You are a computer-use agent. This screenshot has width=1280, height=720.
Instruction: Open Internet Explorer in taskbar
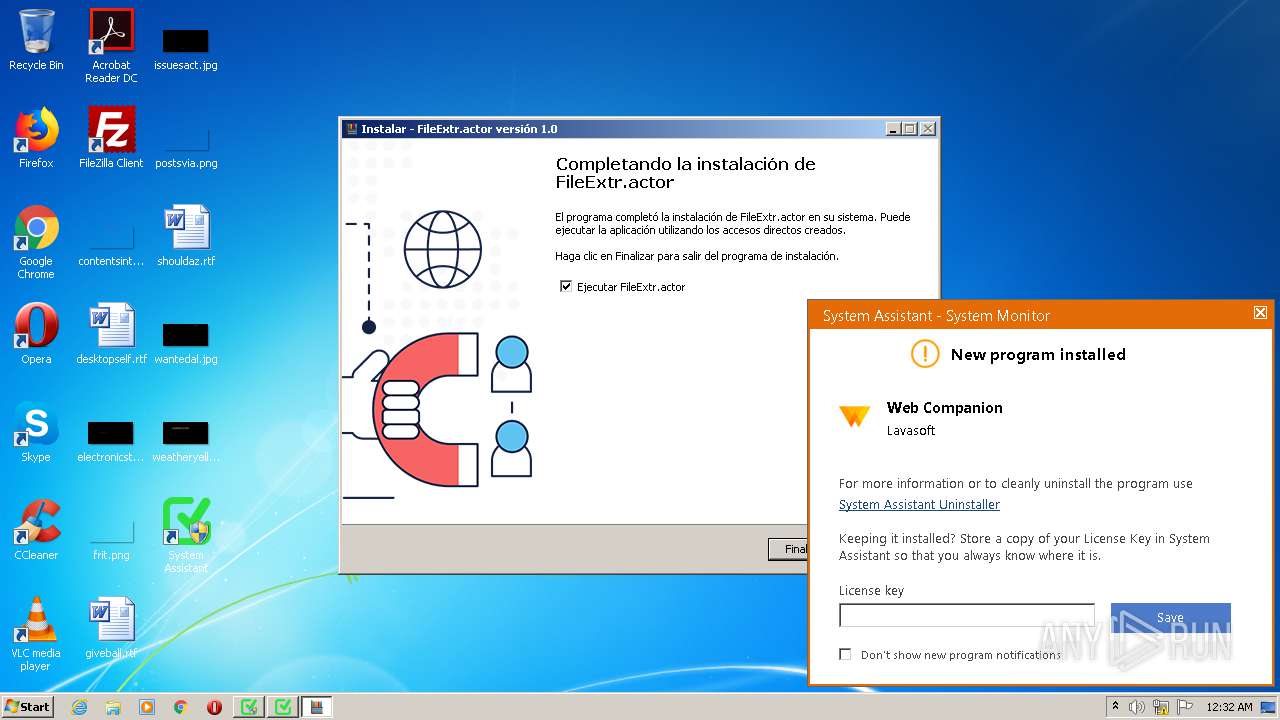(x=79, y=707)
